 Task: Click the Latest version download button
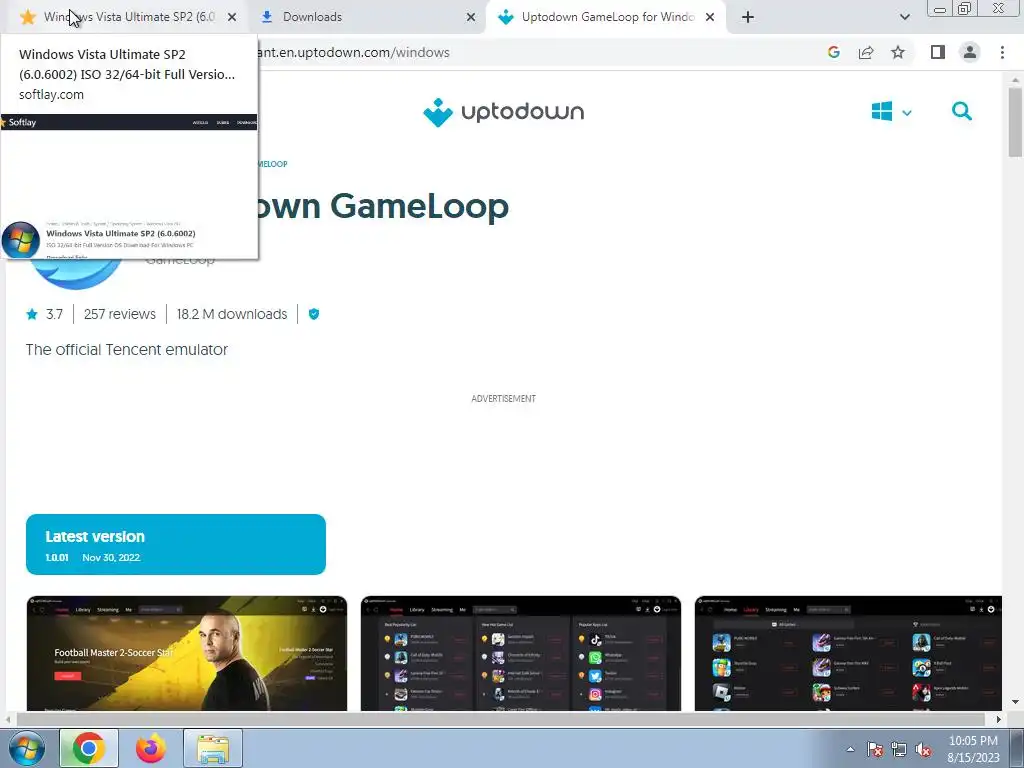176,545
